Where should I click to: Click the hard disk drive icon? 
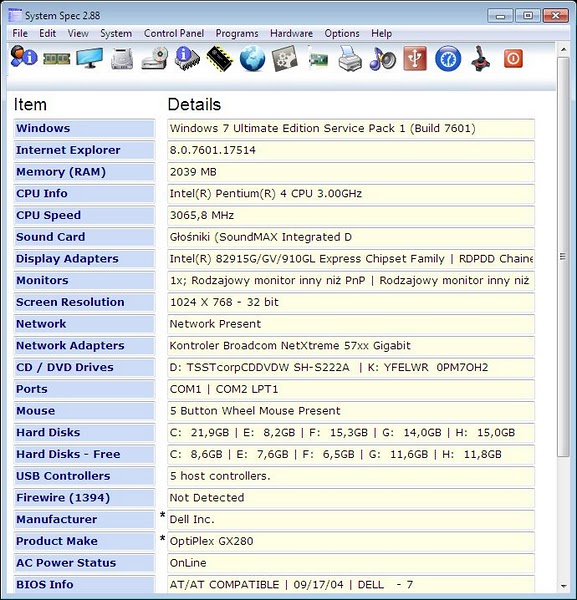click(x=122, y=59)
